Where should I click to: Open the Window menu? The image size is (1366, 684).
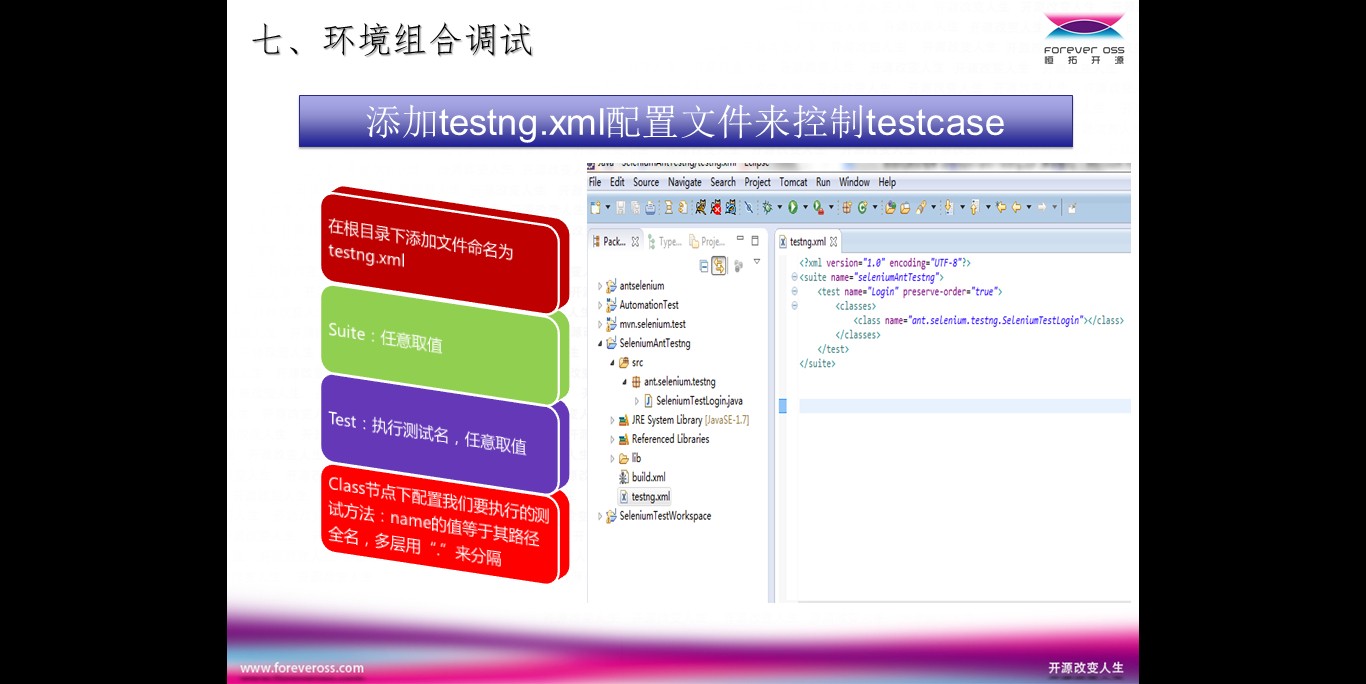point(854,182)
